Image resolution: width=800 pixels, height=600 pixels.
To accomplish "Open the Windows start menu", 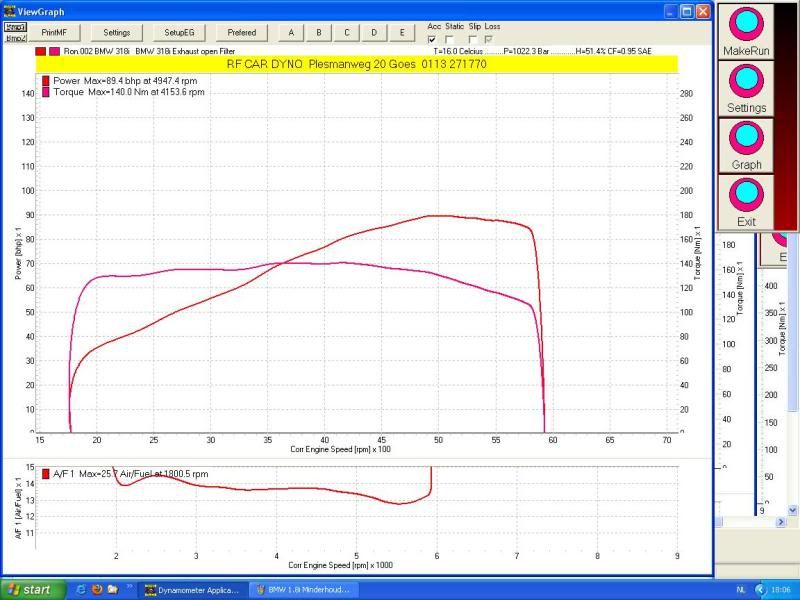I will pyautogui.click(x=32, y=590).
